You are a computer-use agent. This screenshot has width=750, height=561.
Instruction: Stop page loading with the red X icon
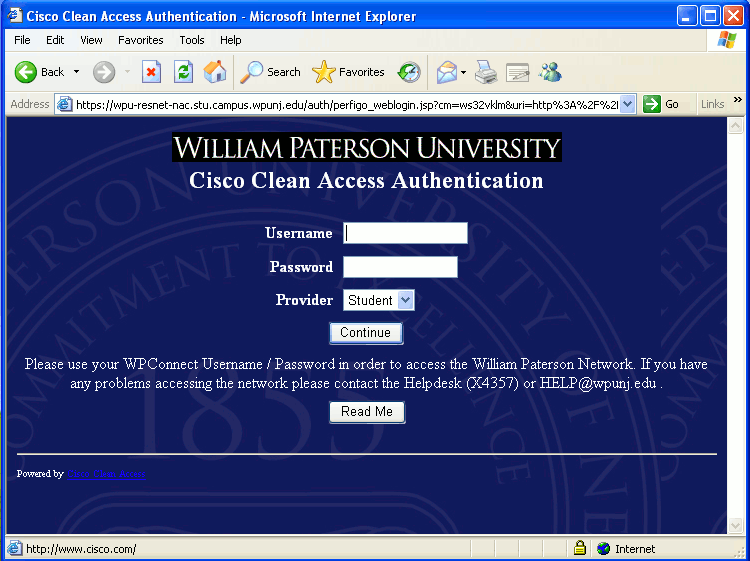(151, 72)
